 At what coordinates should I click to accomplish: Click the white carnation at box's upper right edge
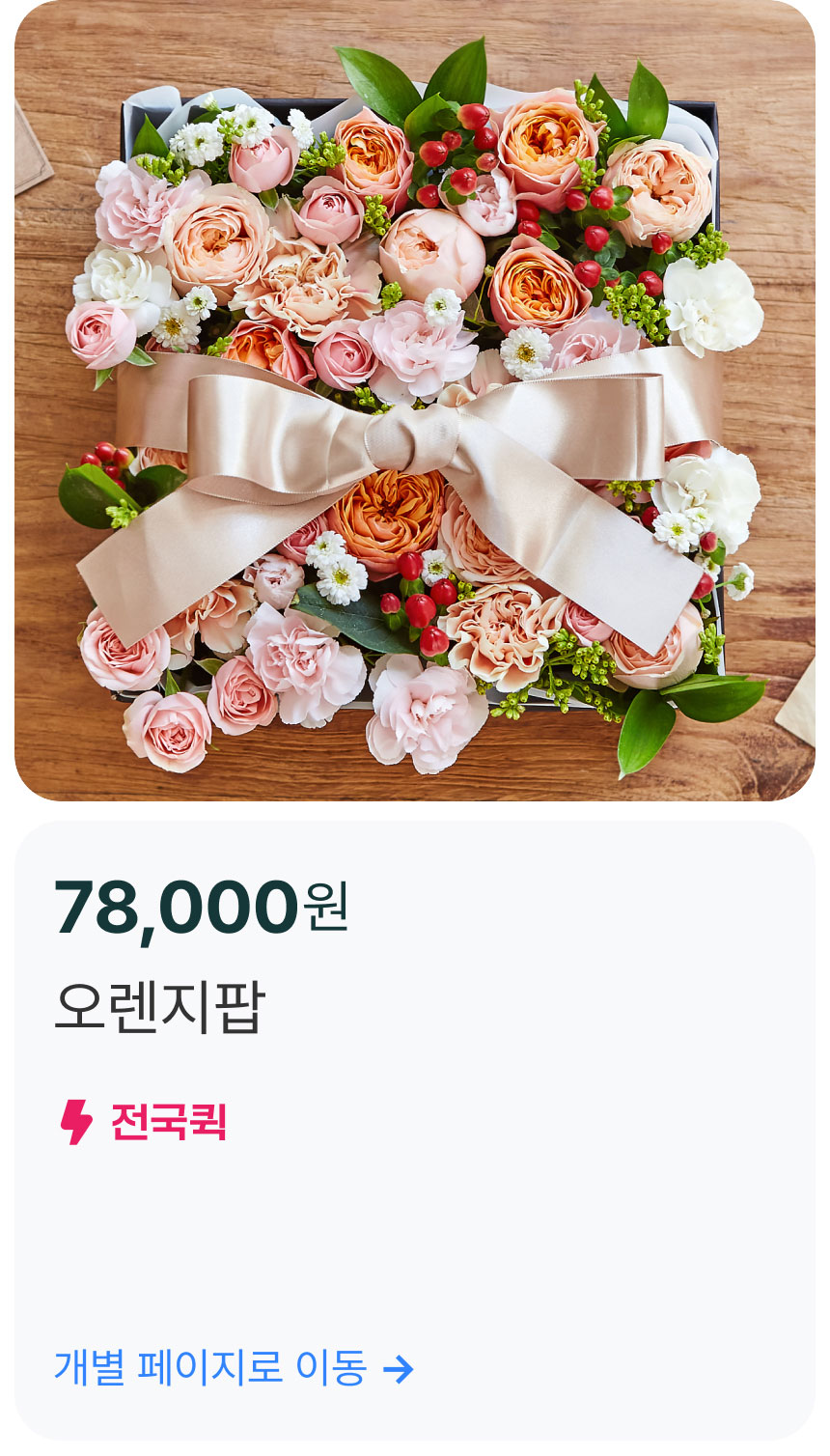pos(712,304)
